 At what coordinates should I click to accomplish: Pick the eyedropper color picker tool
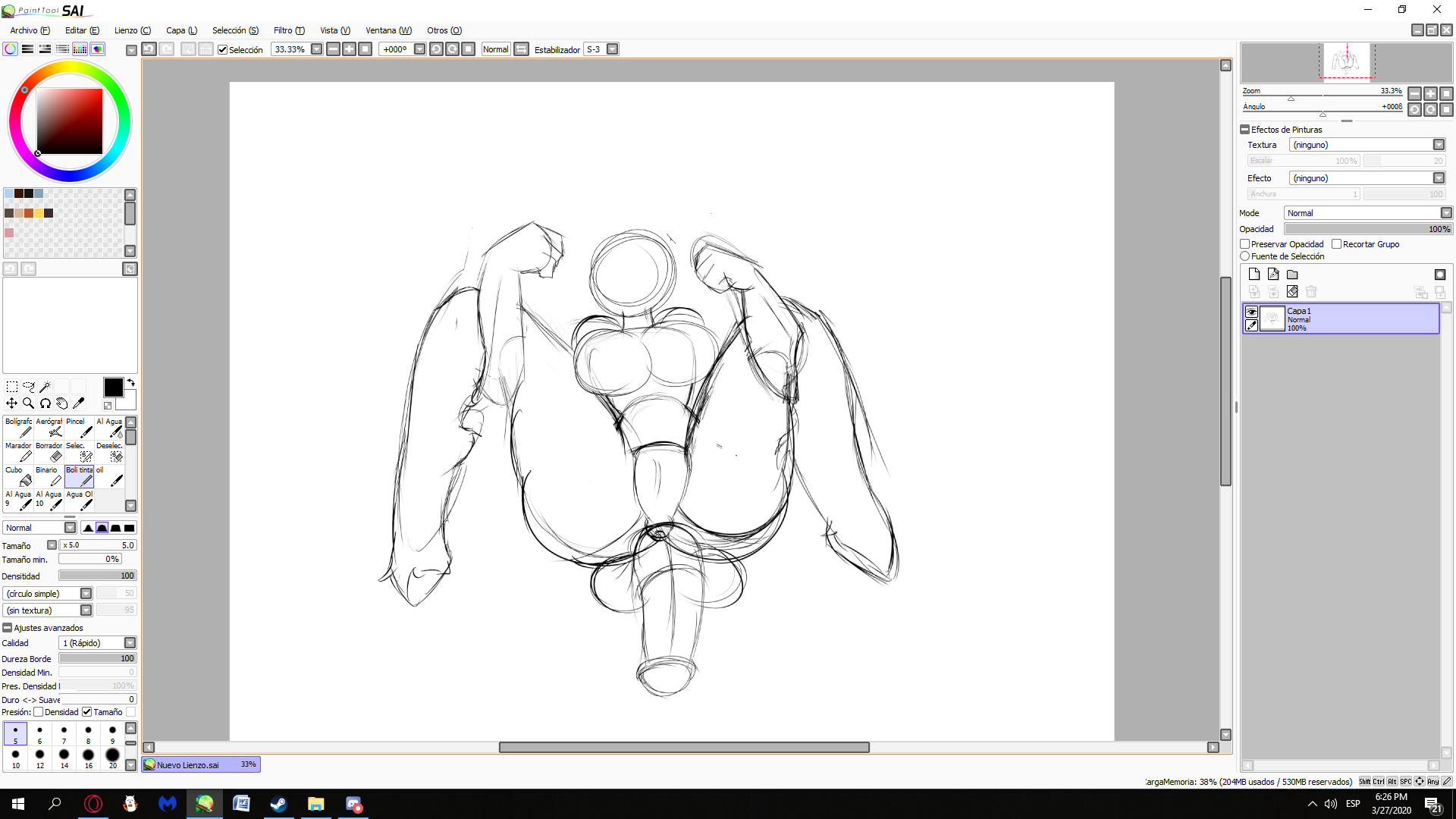(x=78, y=403)
